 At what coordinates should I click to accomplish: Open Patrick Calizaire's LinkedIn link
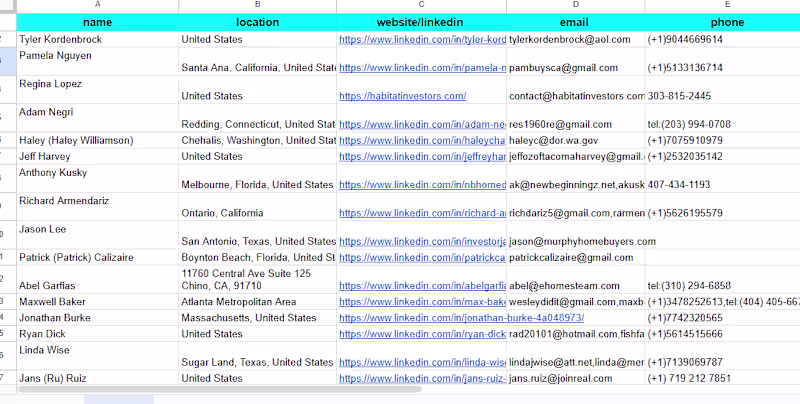click(x=422, y=258)
